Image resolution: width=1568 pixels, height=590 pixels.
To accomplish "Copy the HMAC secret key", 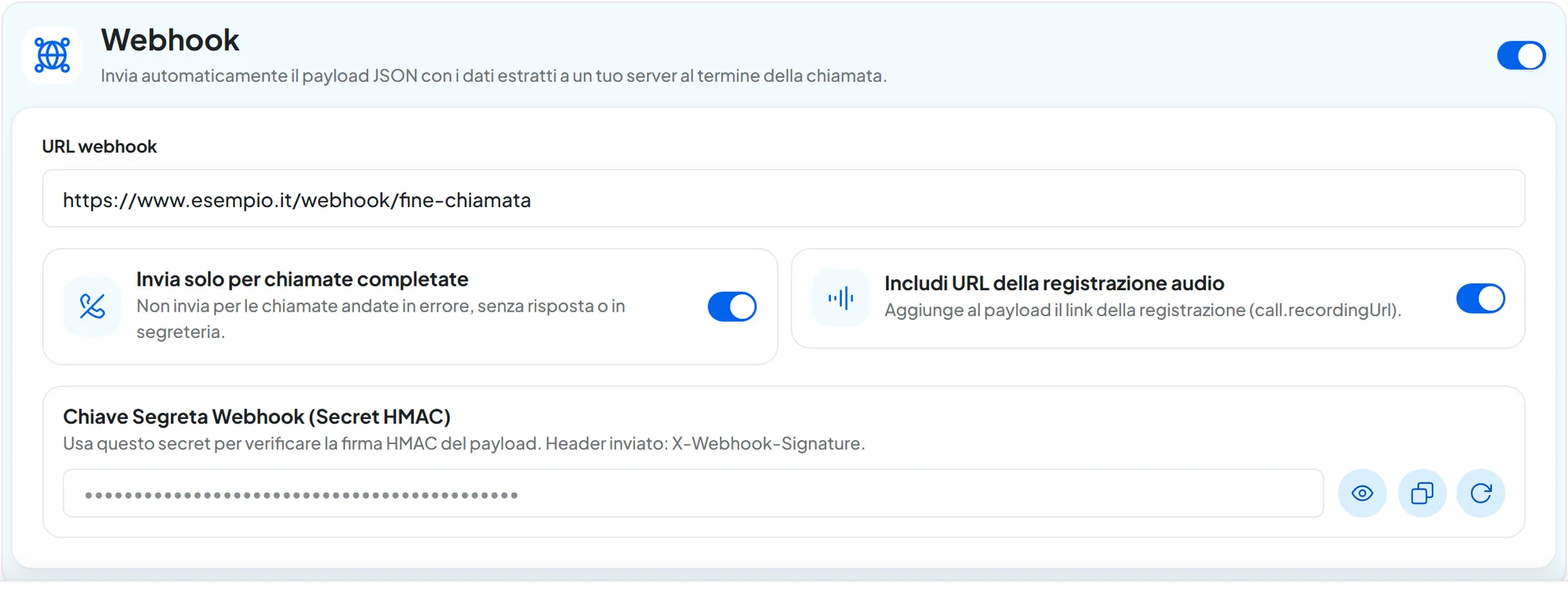I will (x=1422, y=493).
